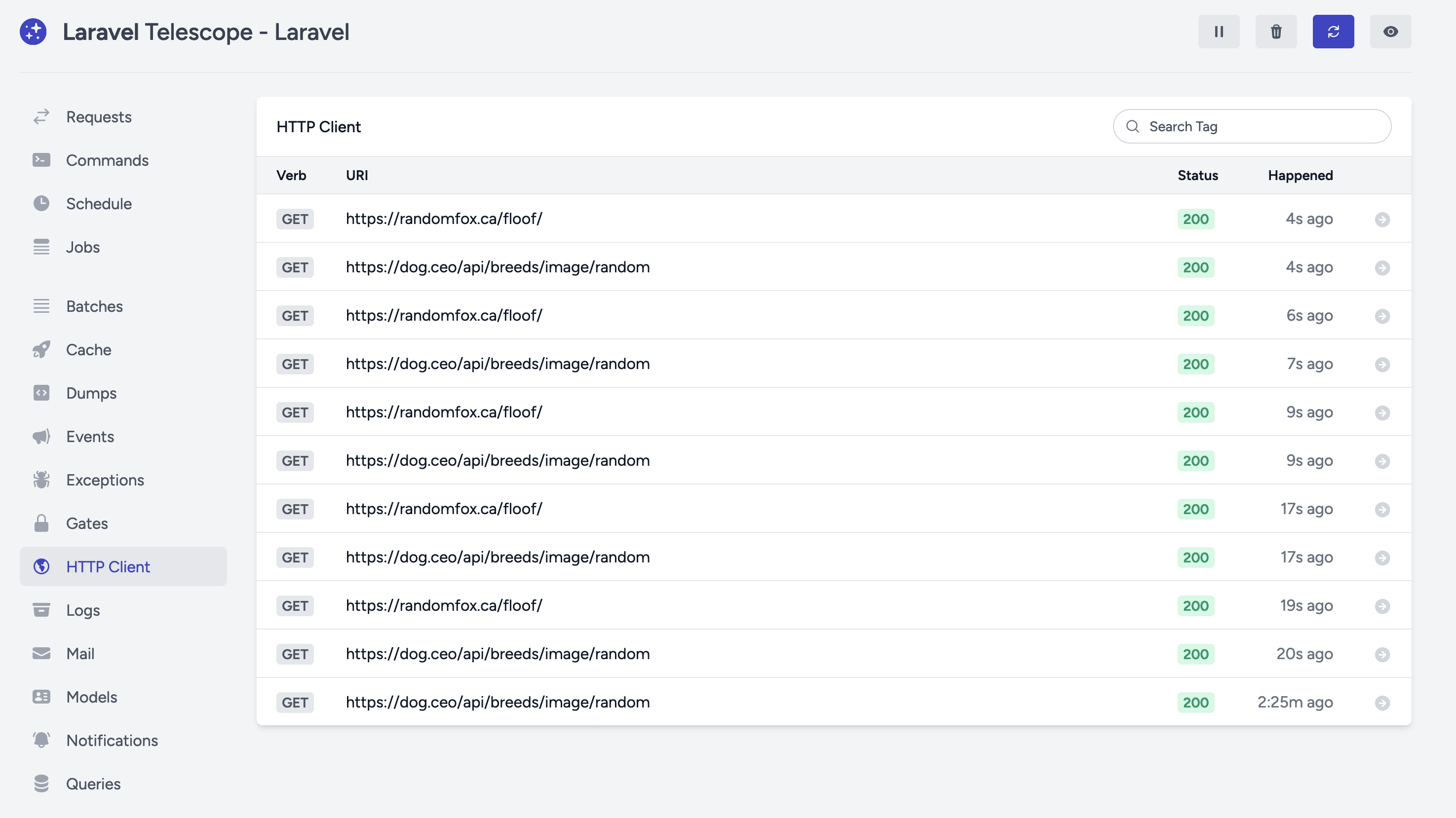The height and width of the screenshot is (818, 1456).
Task: Click the HTTP Client globe icon
Action: [41, 566]
